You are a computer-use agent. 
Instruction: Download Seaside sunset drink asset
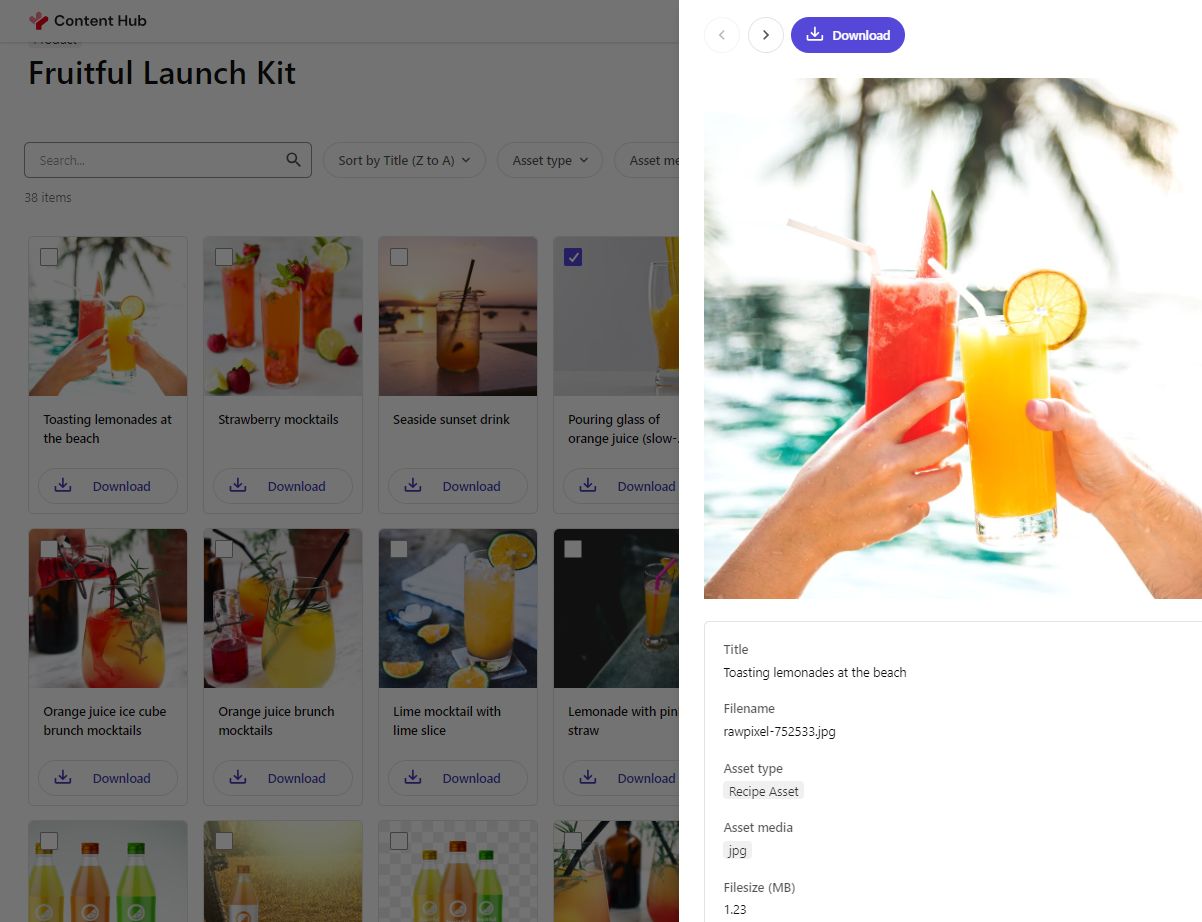458,486
